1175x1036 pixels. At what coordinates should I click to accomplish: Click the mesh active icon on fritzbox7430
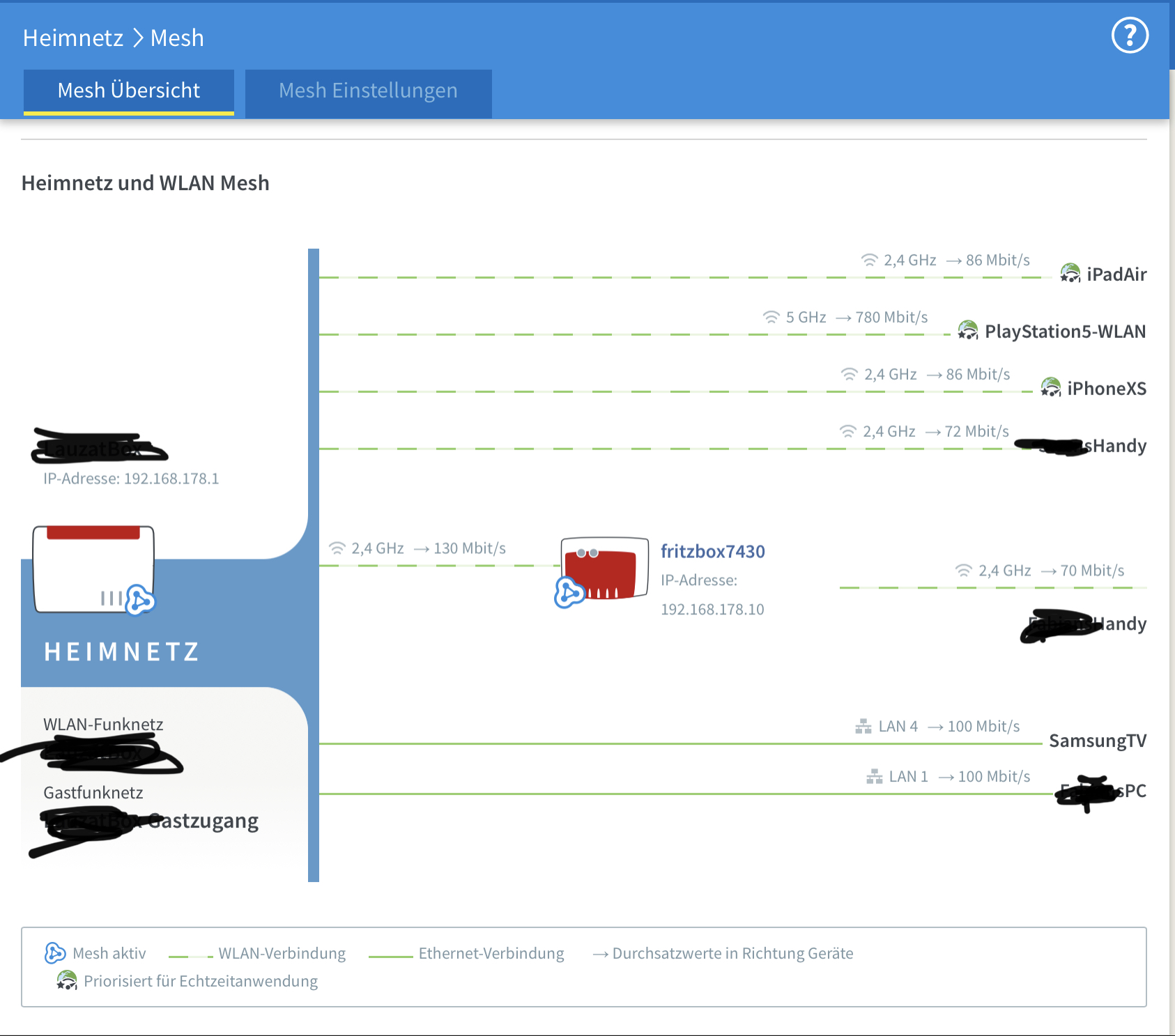click(569, 593)
